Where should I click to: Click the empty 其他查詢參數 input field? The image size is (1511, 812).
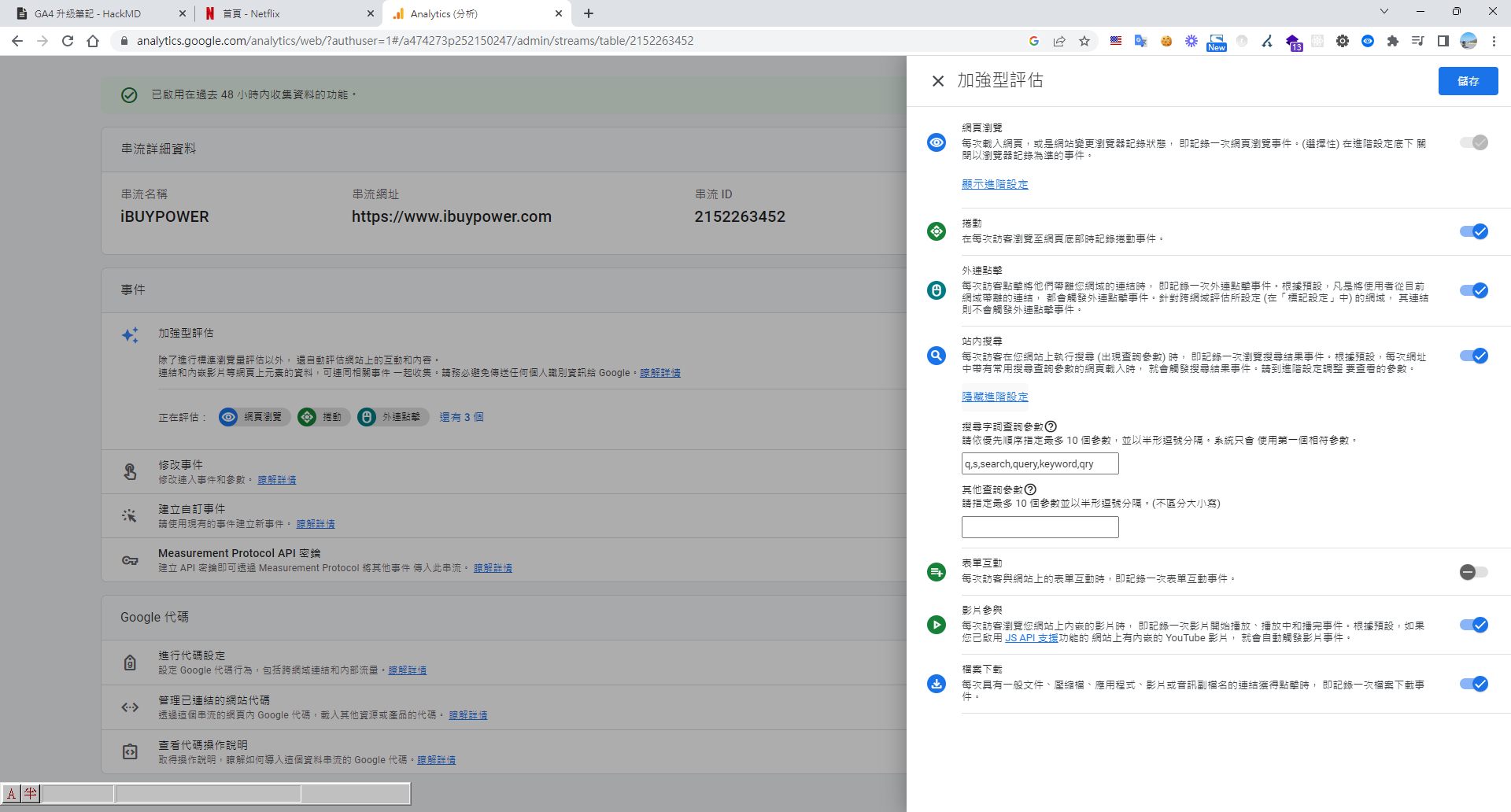coord(1039,527)
